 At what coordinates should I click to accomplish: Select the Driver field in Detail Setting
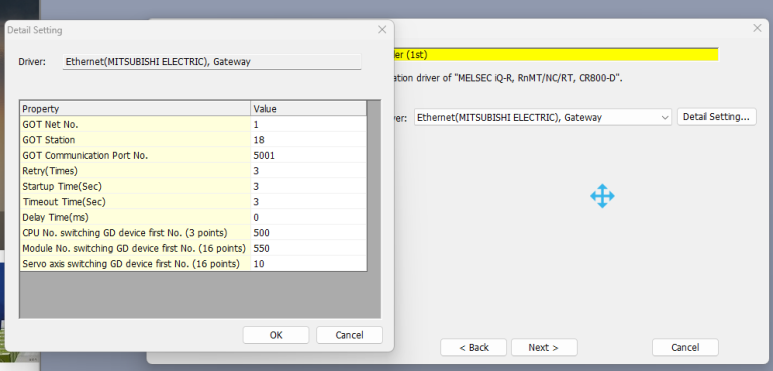212,62
